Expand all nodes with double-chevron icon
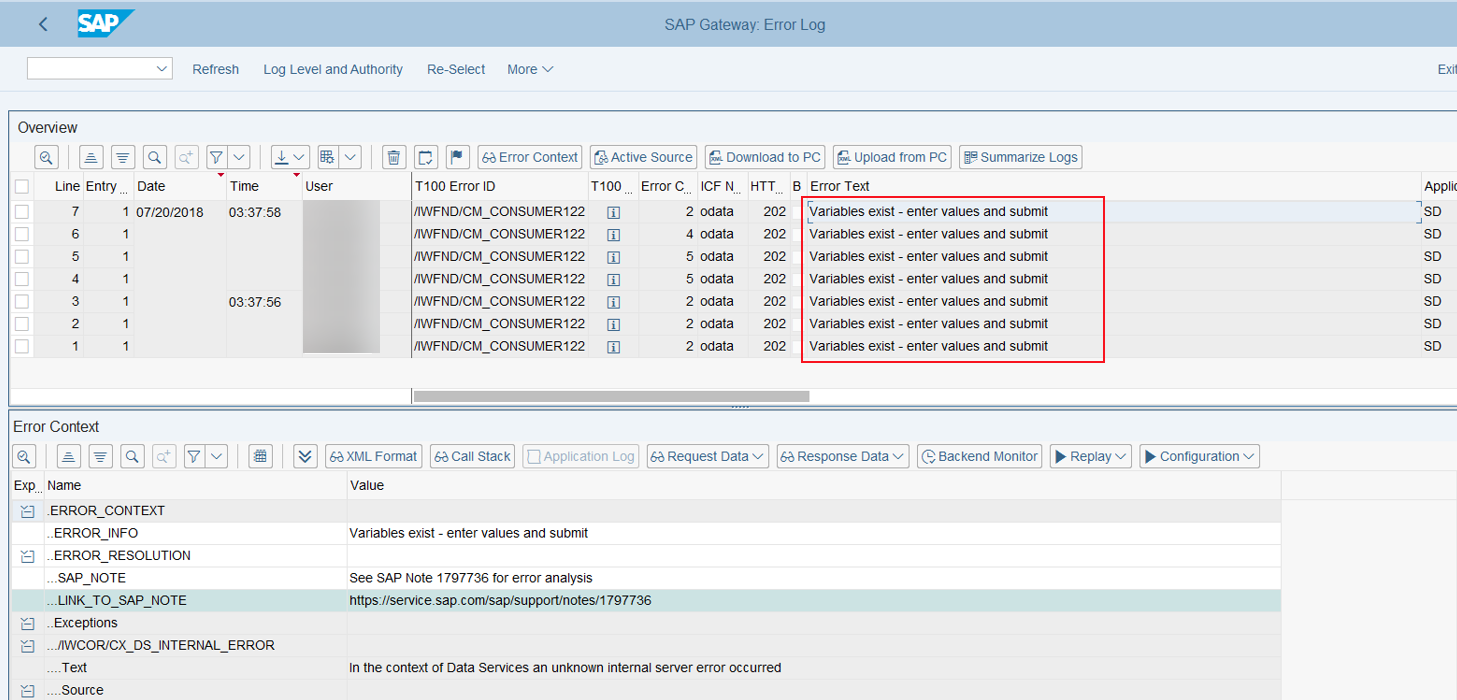Viewport: 1457px width, 700px height. [306, 456]
